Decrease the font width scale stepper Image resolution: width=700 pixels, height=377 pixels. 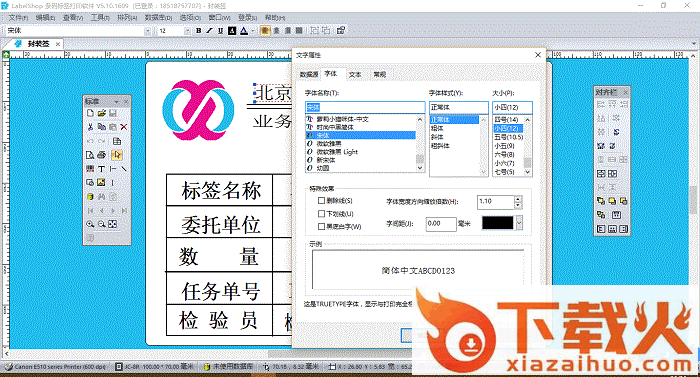point(518,205)
